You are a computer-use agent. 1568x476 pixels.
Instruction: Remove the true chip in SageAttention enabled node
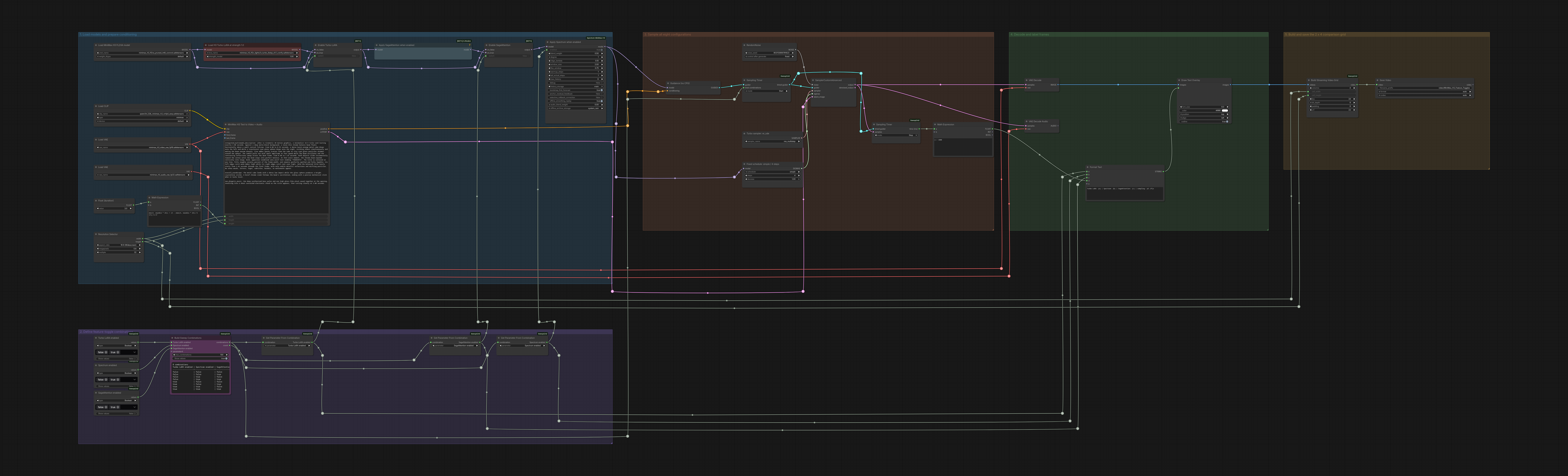point(118,407)
